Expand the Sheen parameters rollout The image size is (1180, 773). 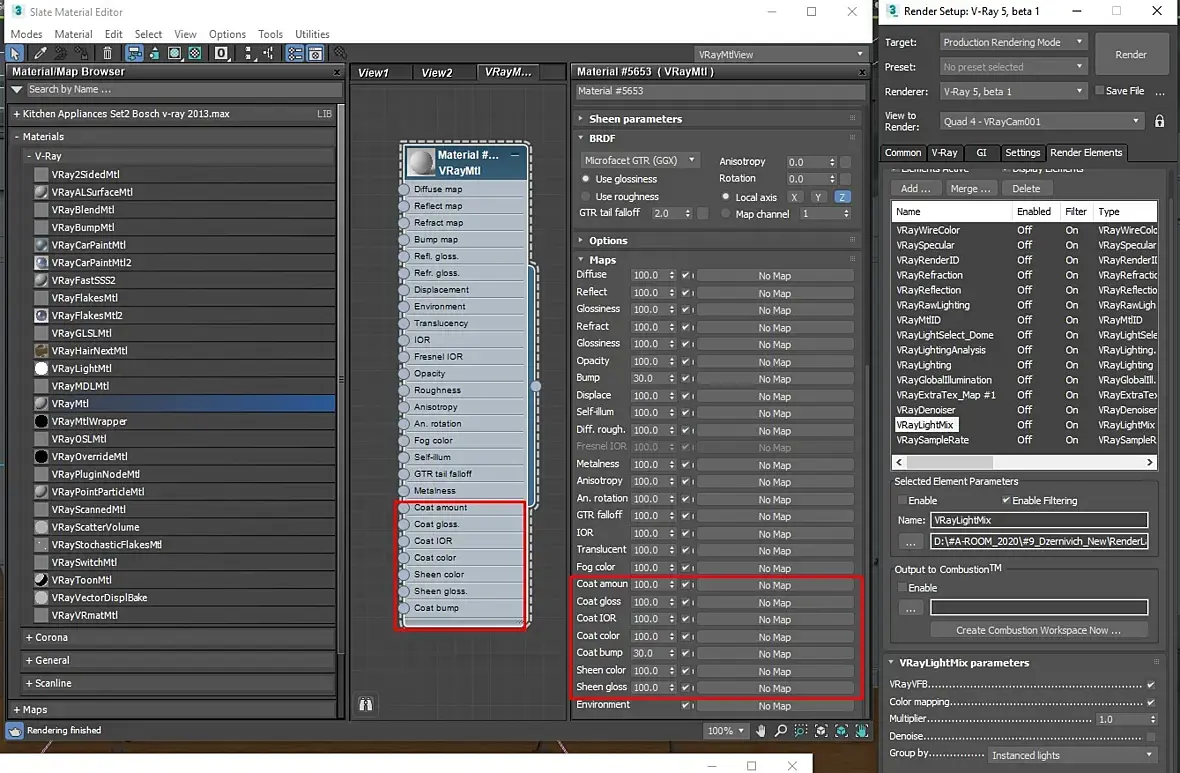[634, 119]
